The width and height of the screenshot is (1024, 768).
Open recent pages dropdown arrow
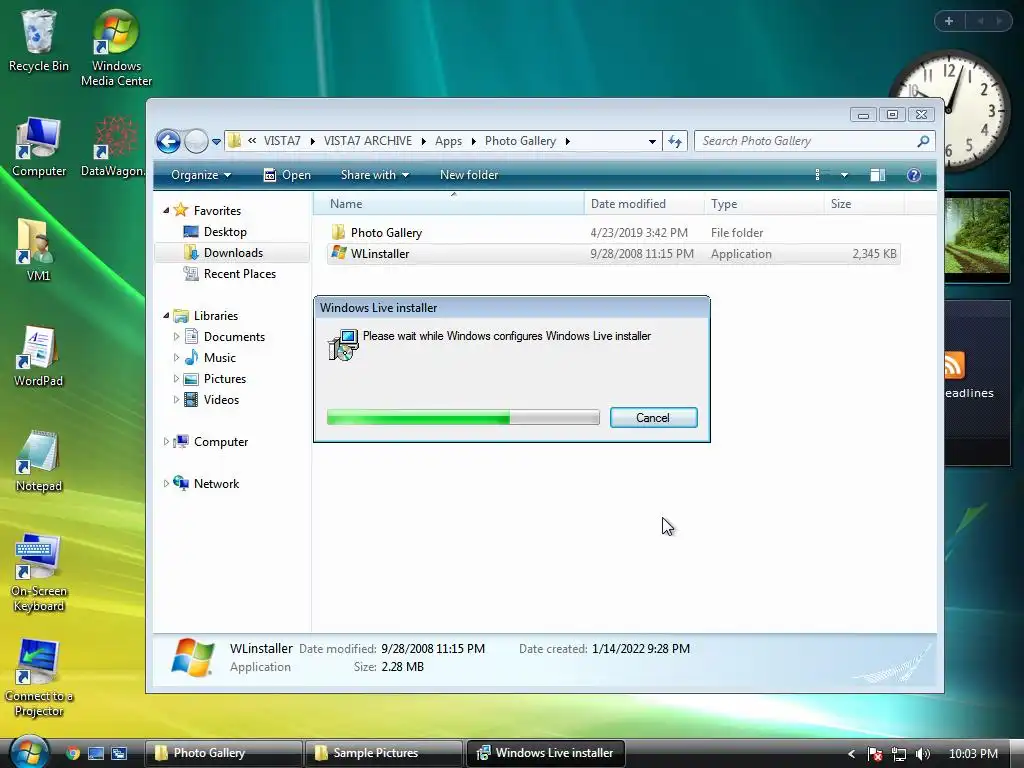point(216,141)
